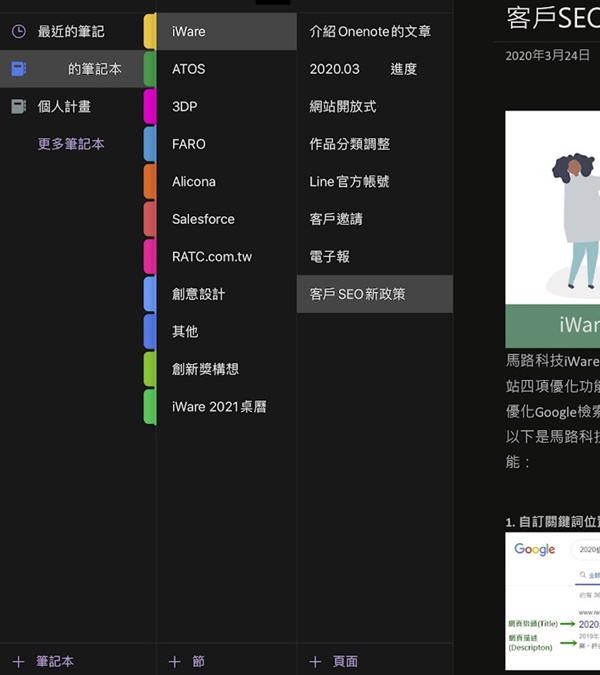The width and height of the screenshot is (600, 675).
Task: Open 最近的筆記 list
Action: tap(71, 31)
